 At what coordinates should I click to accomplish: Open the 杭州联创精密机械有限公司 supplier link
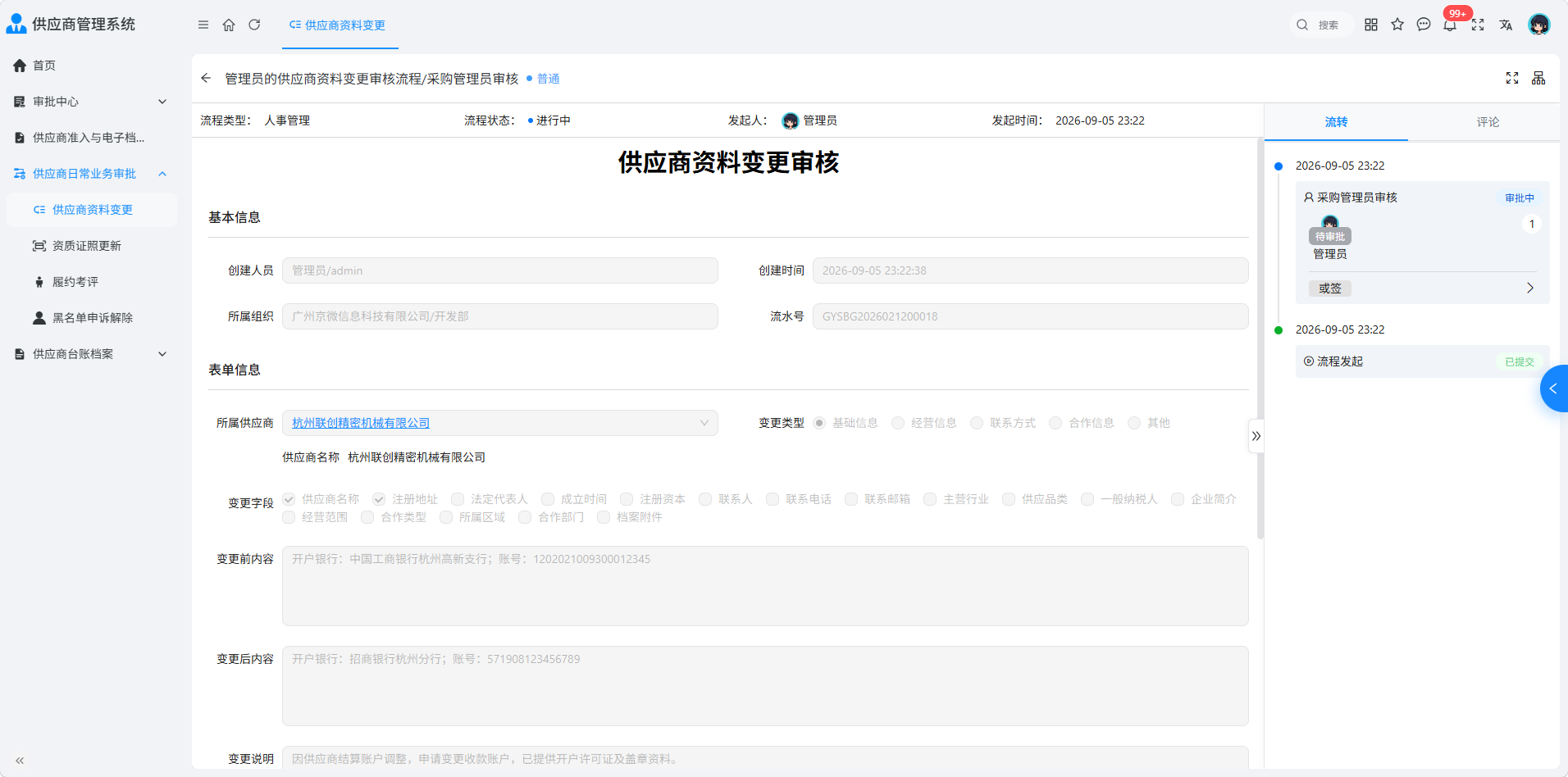point(361,423)
